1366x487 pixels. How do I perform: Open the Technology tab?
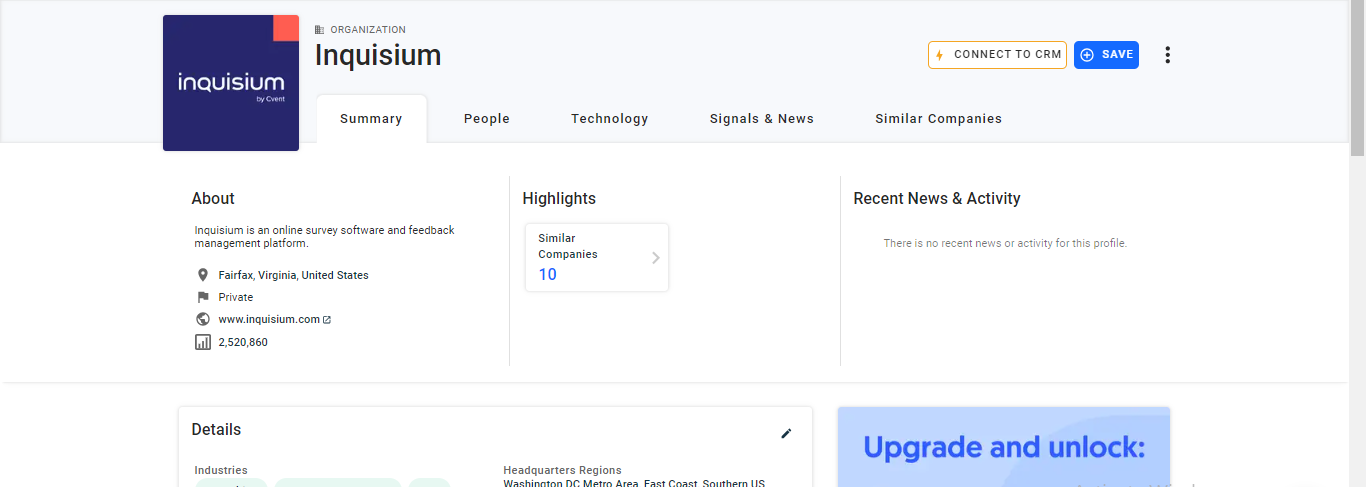point(609,119)
